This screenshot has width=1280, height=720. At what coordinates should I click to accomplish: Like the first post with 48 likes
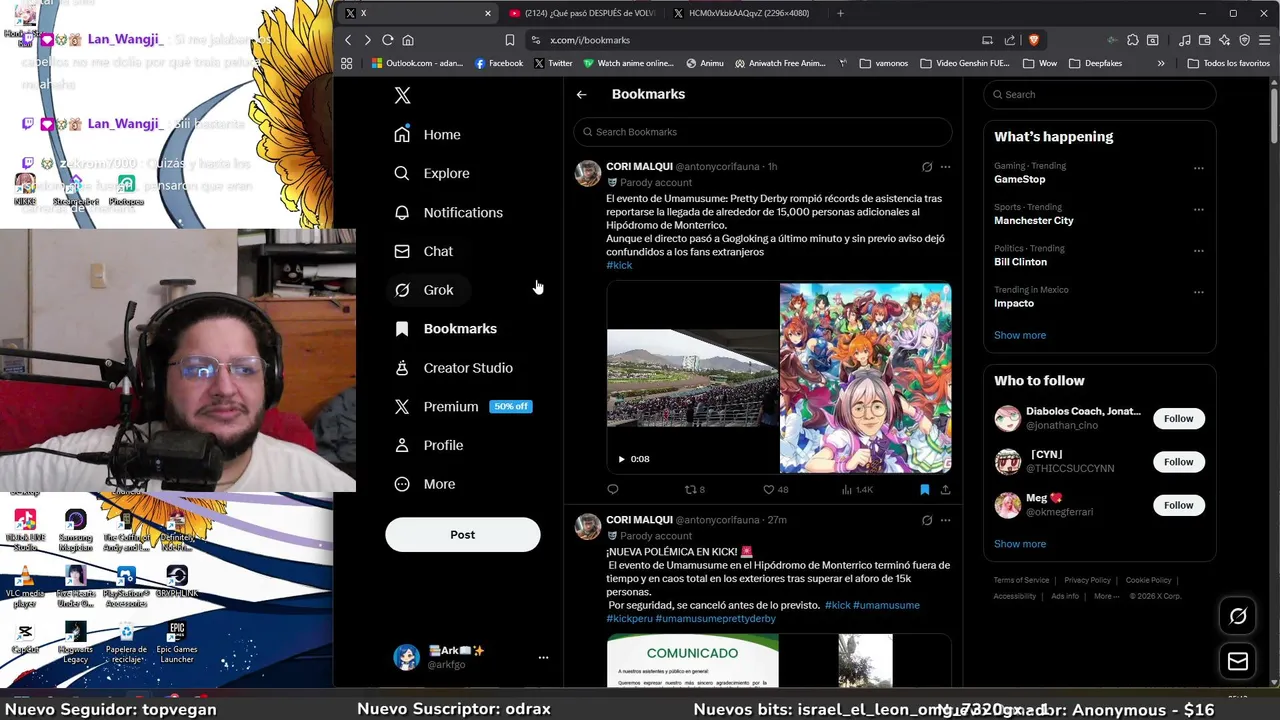click(x=776, y=489)
